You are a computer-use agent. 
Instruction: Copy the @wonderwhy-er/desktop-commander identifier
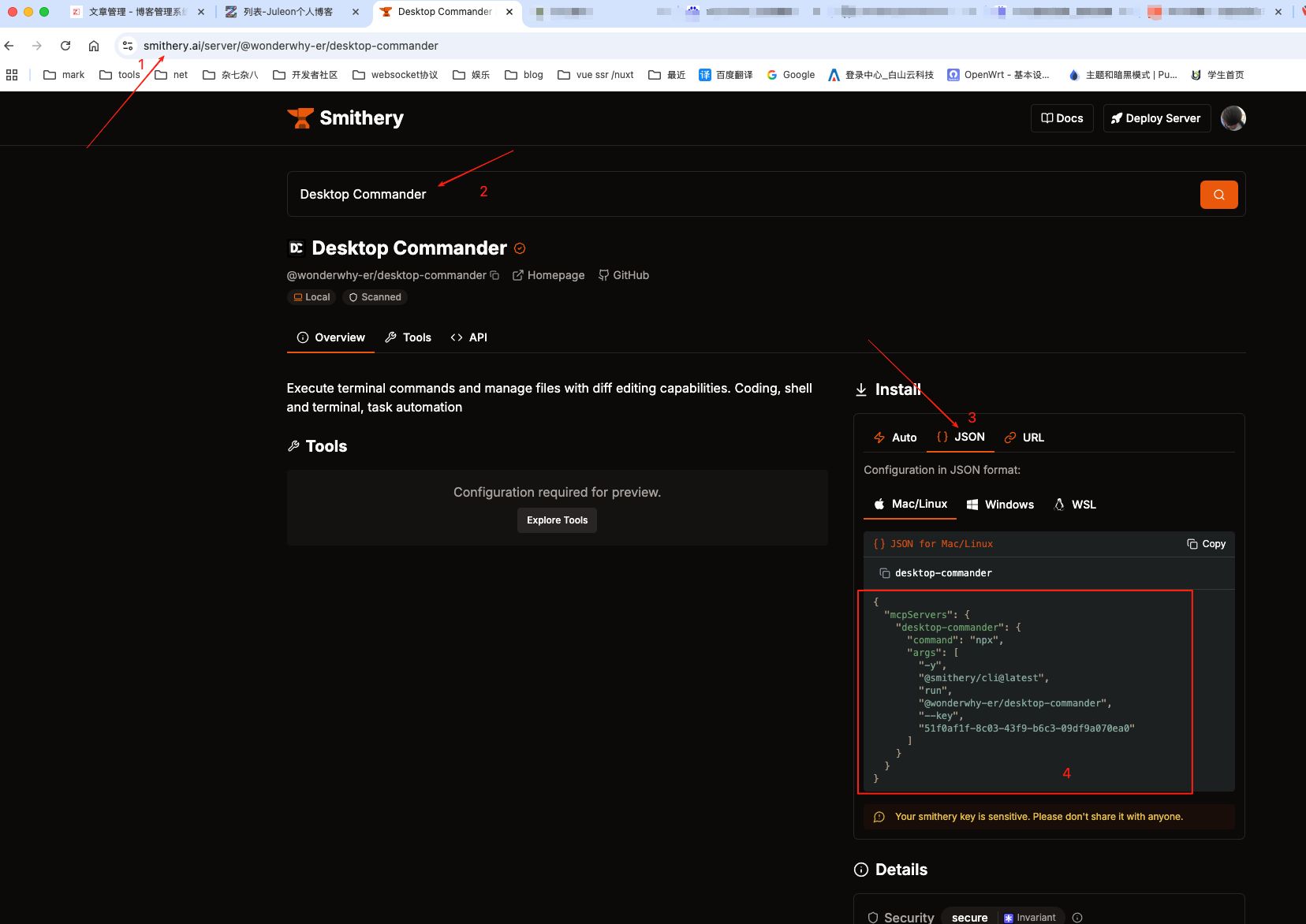click(x=494, y=275)
